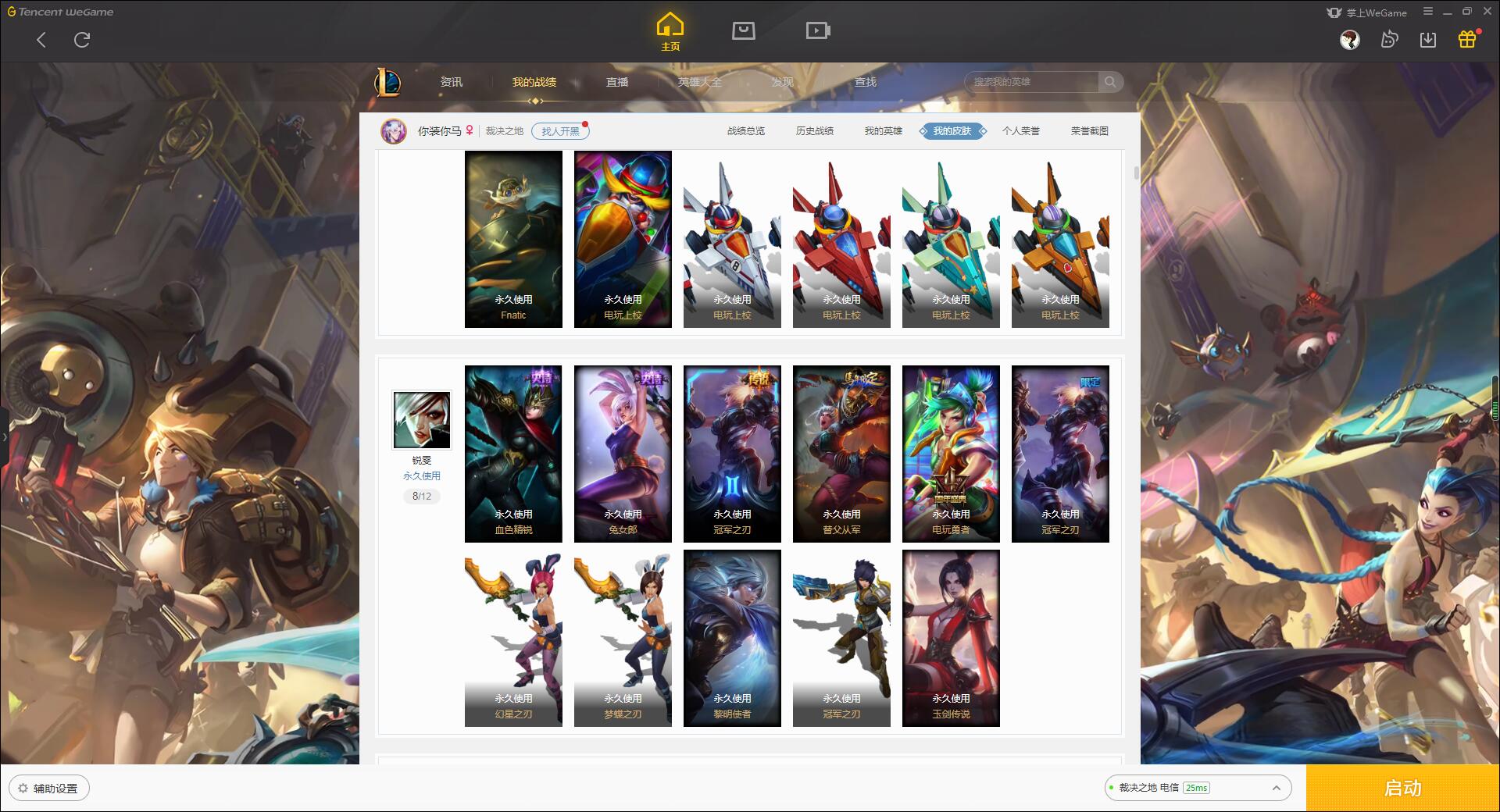Image resolution: width=1500 pixels, height=812 pixels.
Task: Select the 荣誉截图 sub-tab
Action: pyautogui.click(x=1090, y=131)
